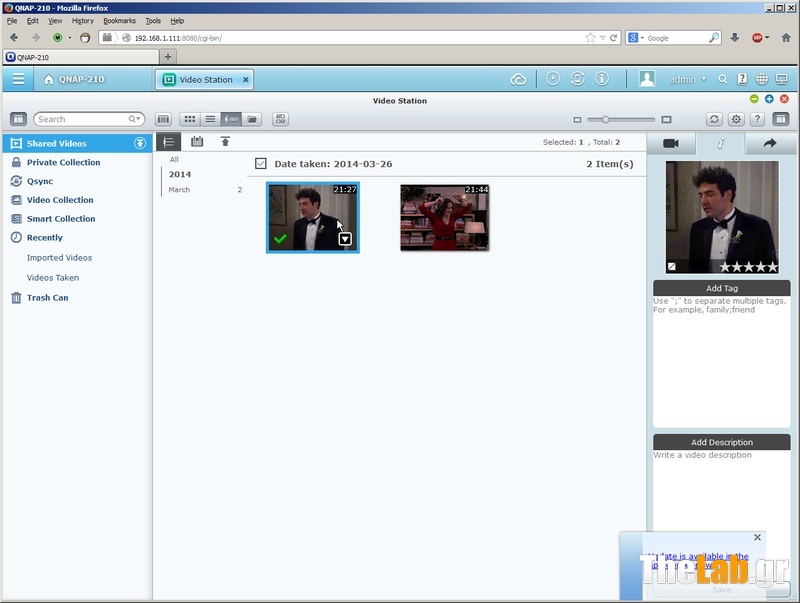Expand the admin user dropdown

pyautogui.click(x=687, y=80)
